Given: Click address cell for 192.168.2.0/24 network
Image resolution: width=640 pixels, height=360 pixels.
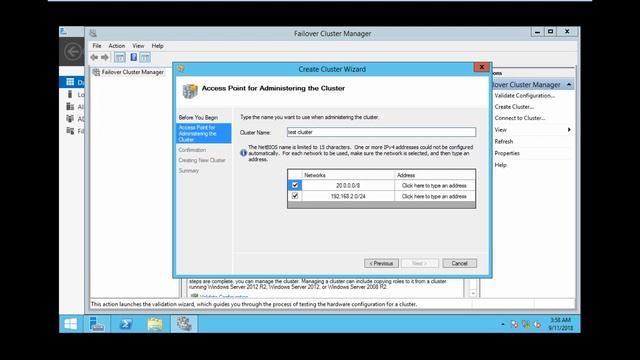Looking at the screenshot, I should (x=435, y=196).
